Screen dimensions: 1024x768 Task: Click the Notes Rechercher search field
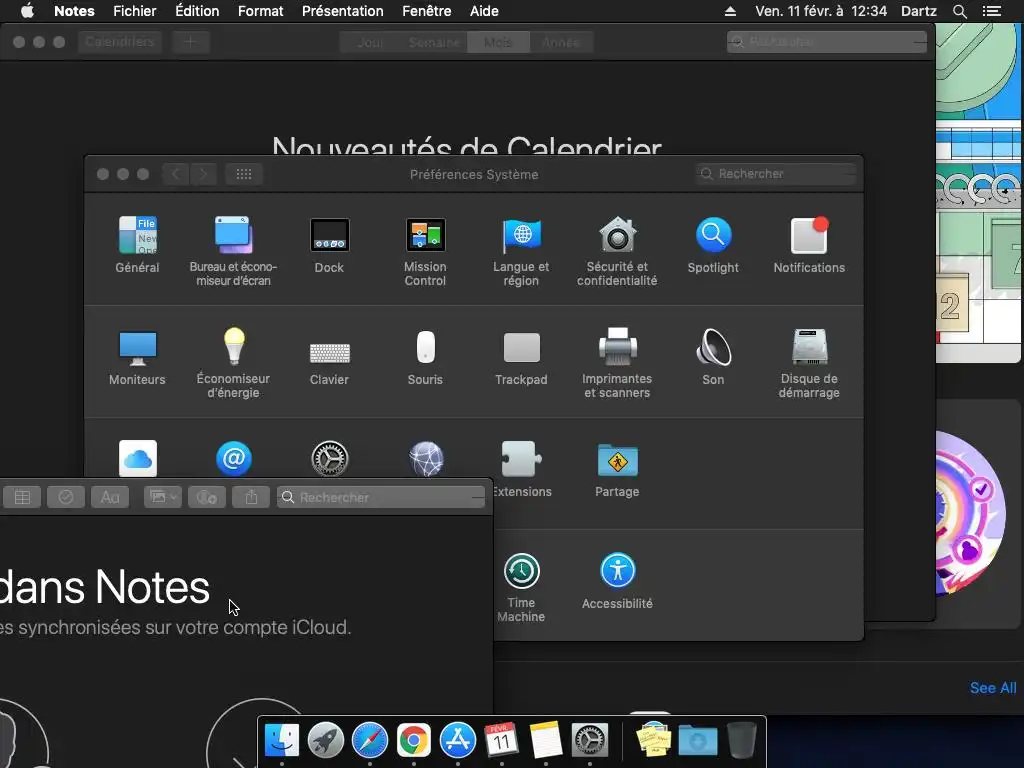click(x=381, y=497)
